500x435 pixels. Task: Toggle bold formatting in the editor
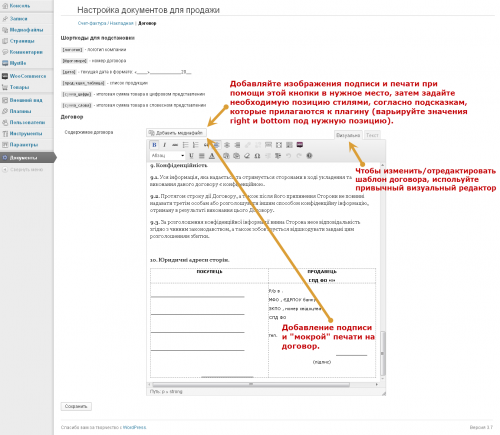click(154, 145)
